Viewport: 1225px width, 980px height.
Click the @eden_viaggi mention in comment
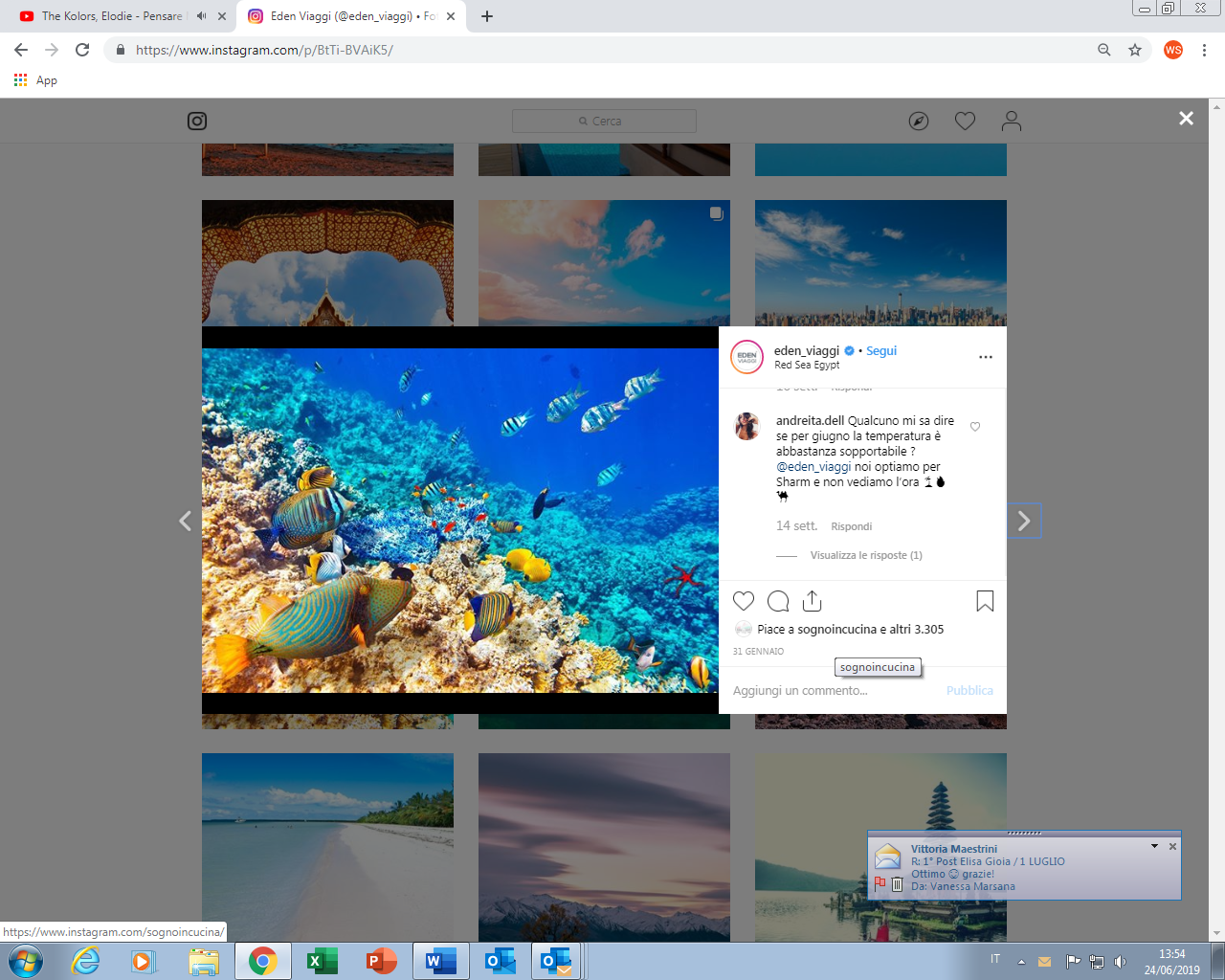click(813, 466)
